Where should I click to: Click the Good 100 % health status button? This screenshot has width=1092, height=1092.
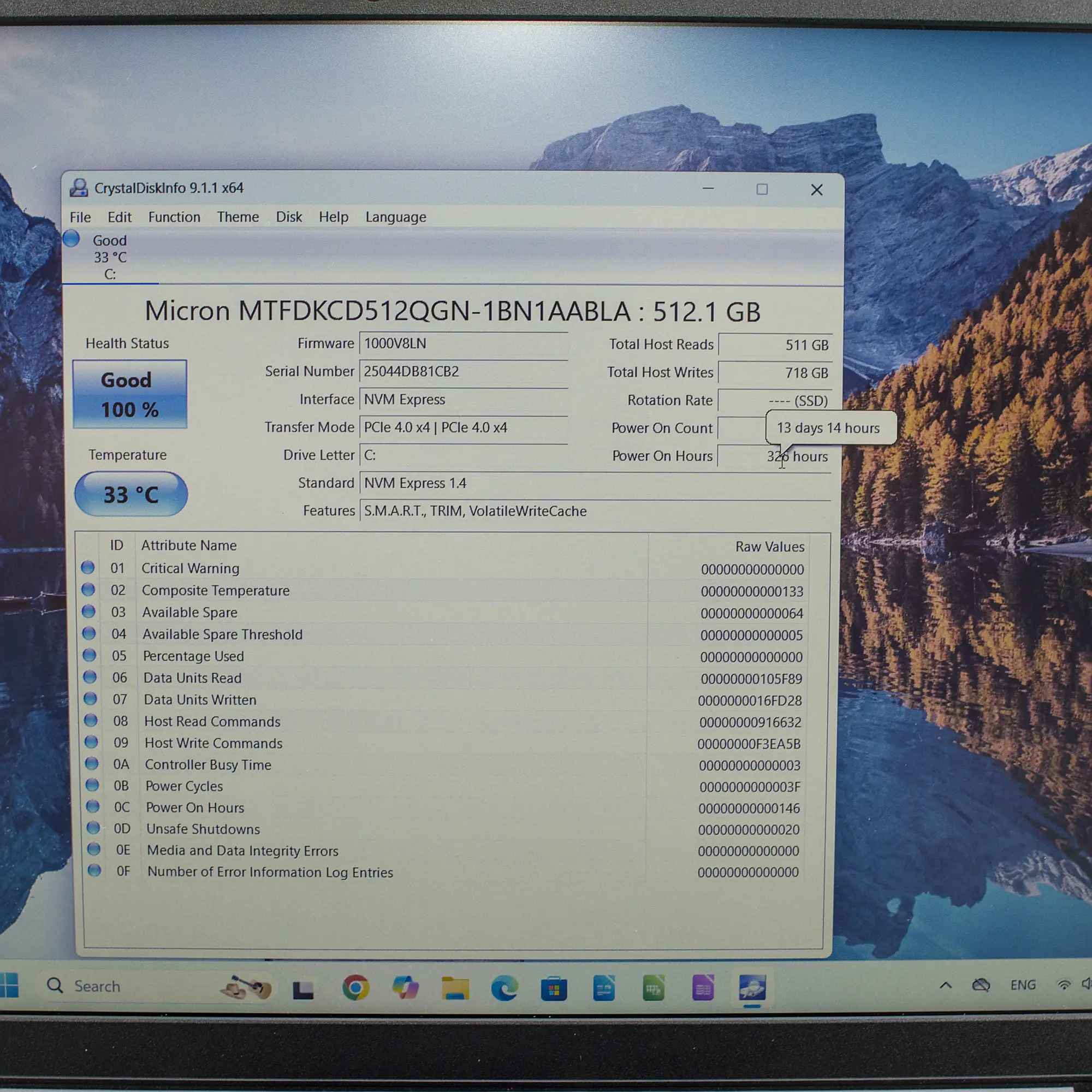129,394
